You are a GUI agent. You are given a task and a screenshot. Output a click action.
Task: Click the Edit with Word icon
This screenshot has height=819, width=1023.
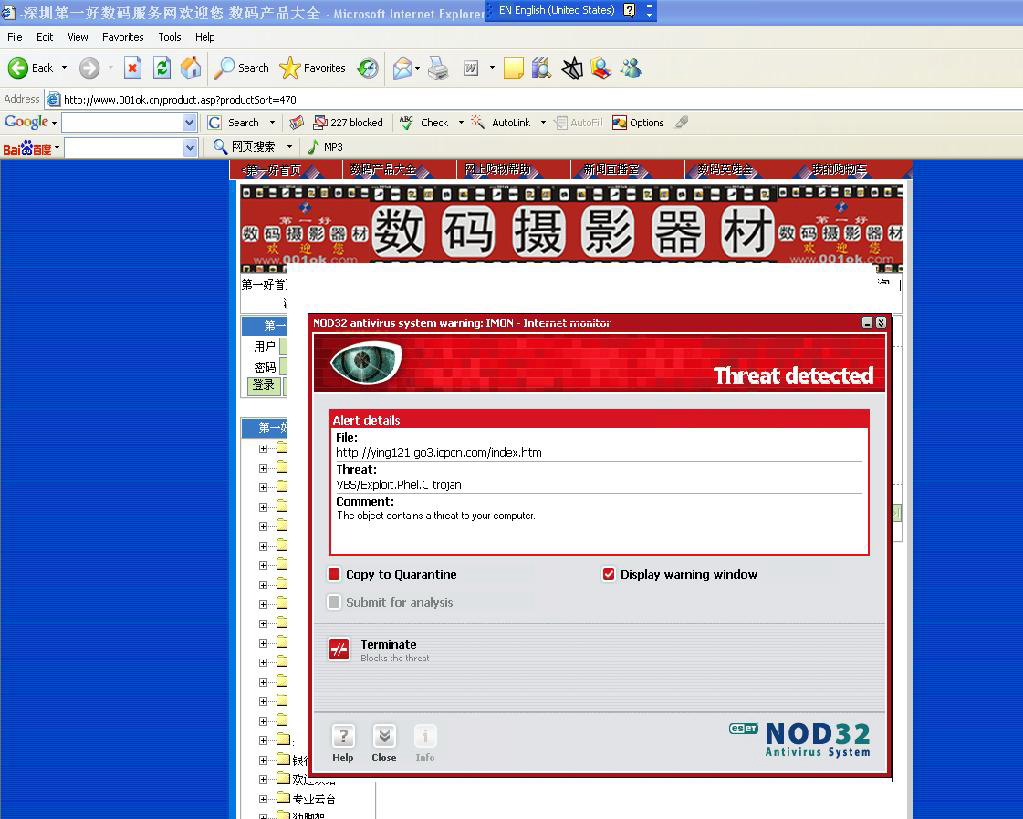(x=471, y=68)
